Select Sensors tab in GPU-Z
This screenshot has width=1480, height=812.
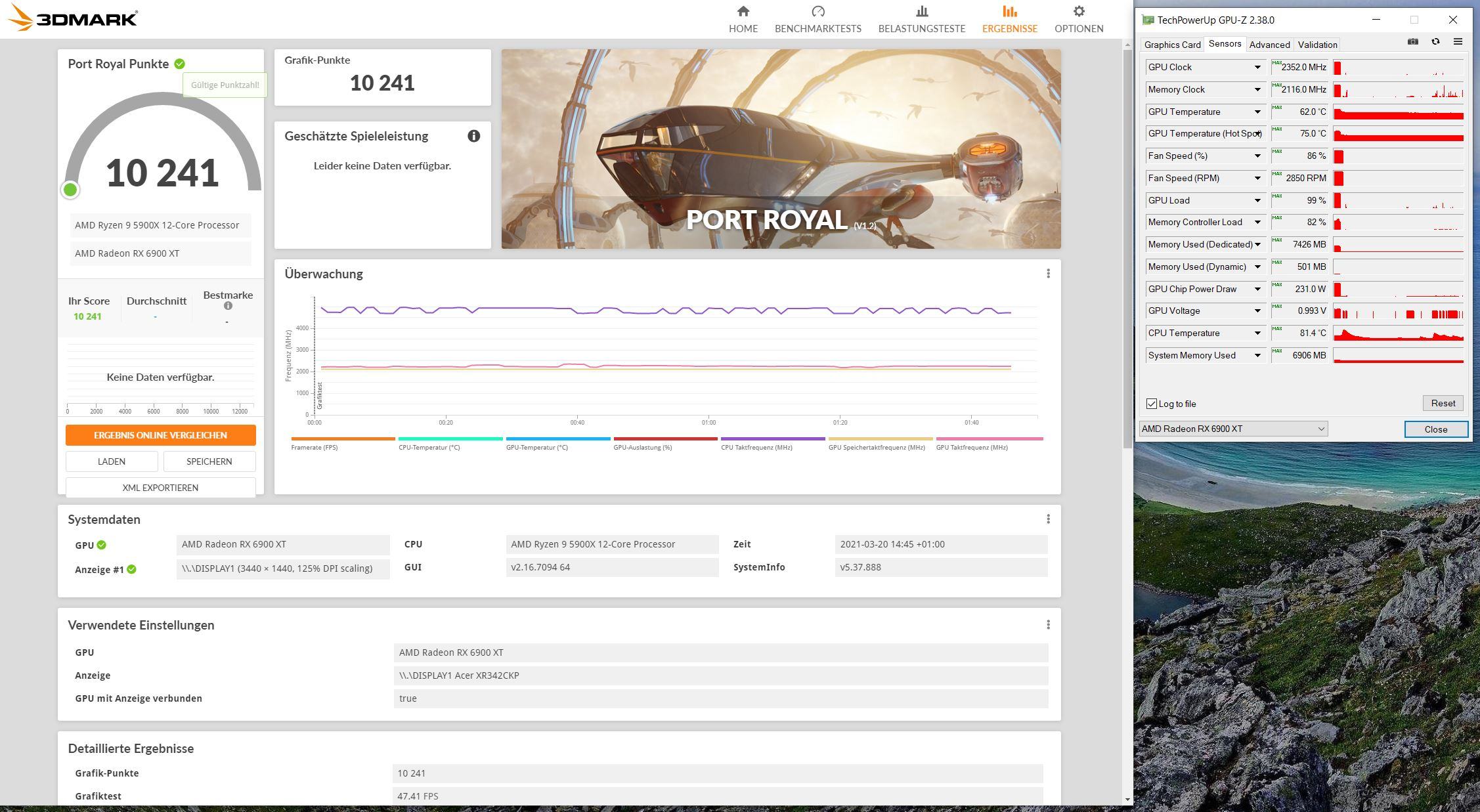point(1225,43)
